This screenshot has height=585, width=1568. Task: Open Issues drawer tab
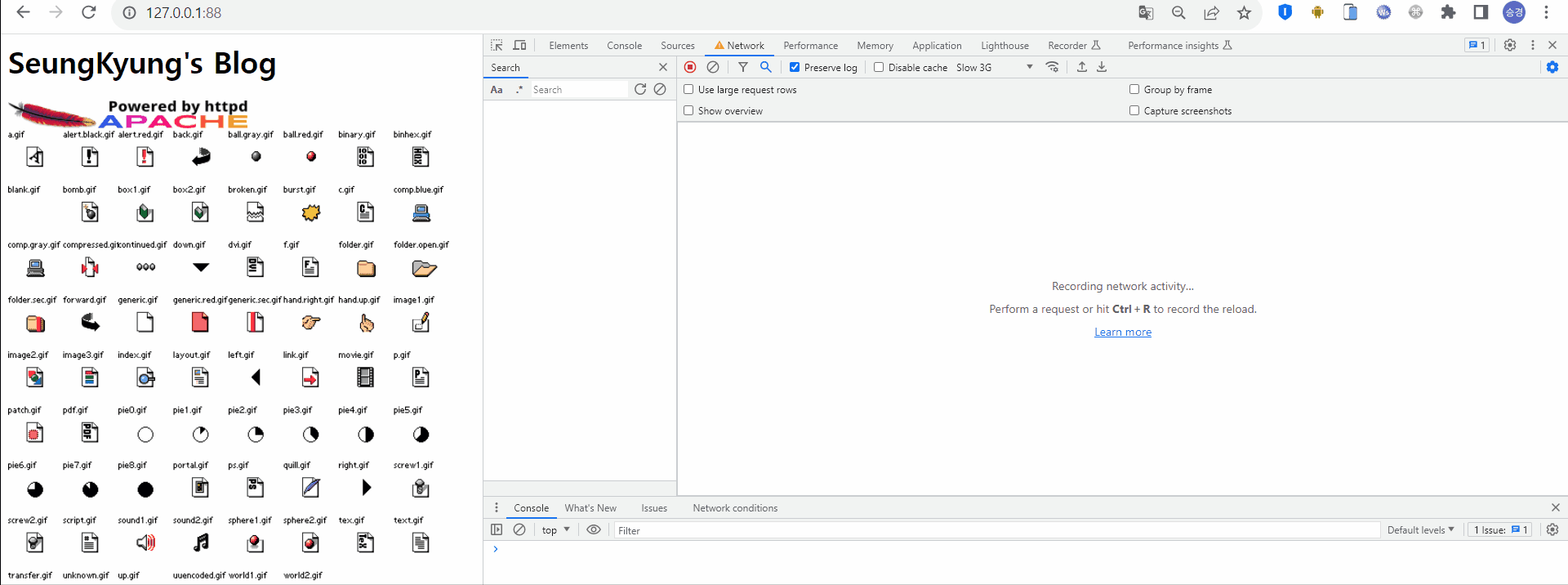(654, 508)
